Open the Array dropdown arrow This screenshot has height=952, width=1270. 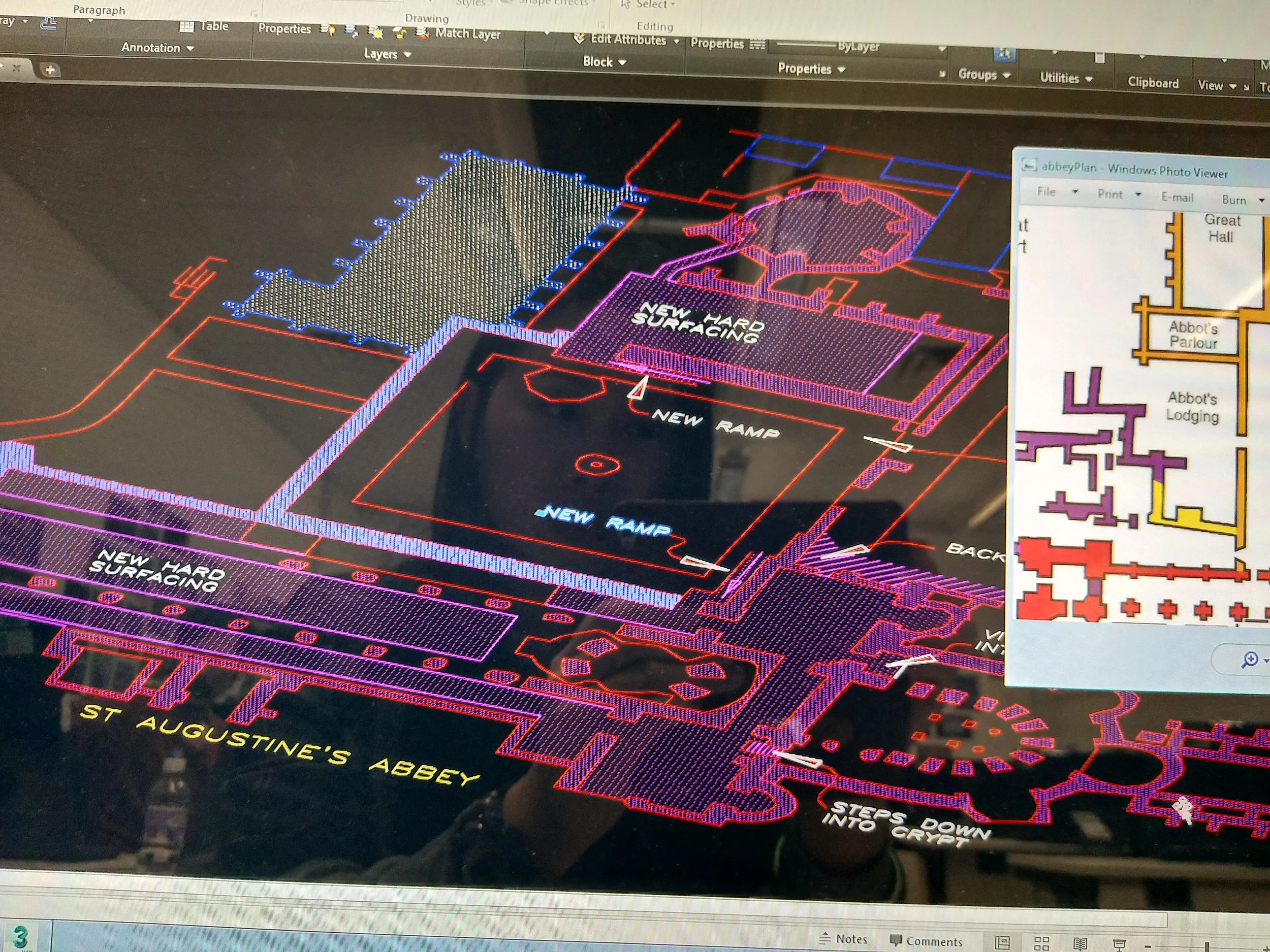click(x=25, y=21)
